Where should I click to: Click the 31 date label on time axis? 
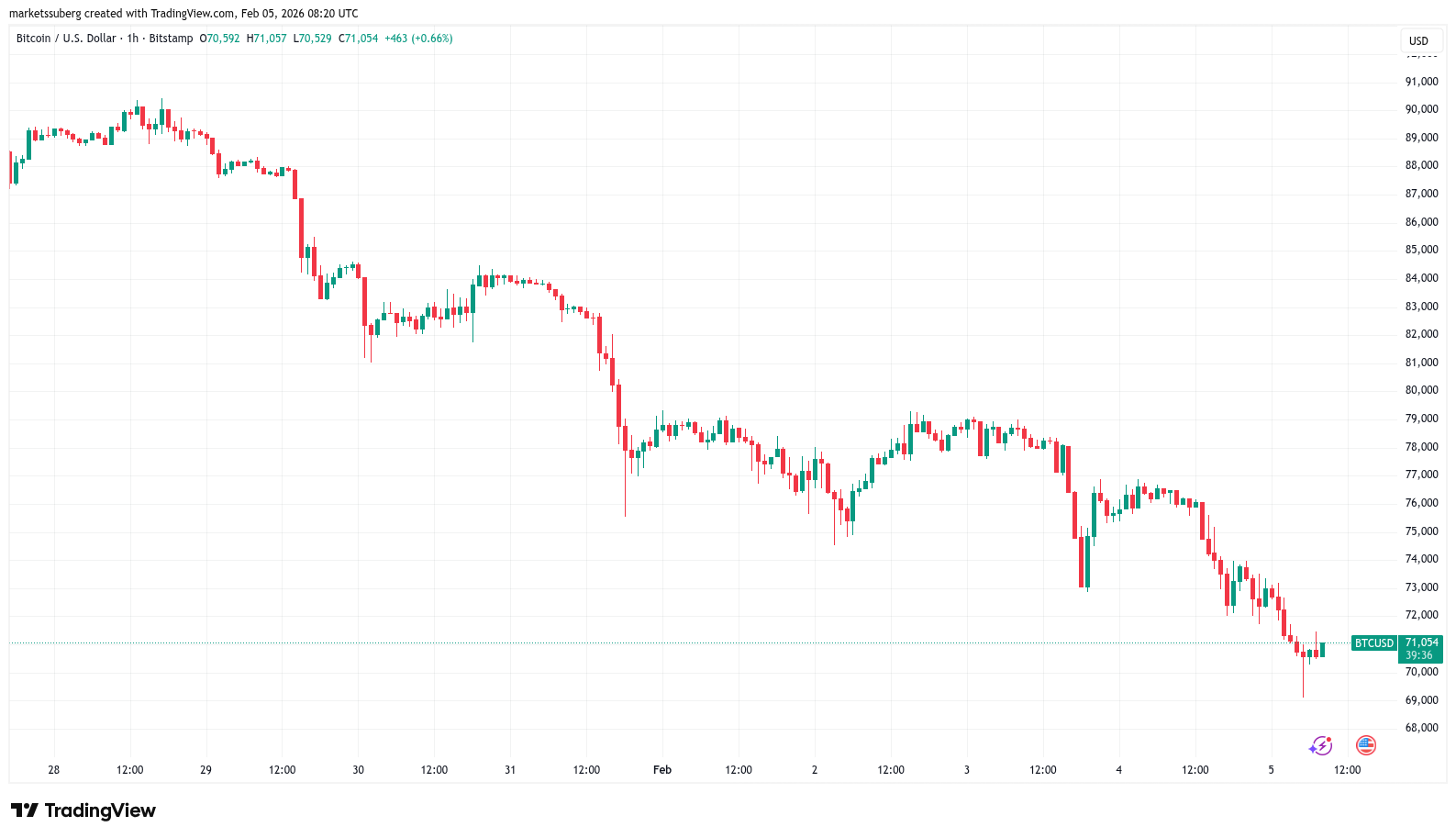click(x=510, y=770)
